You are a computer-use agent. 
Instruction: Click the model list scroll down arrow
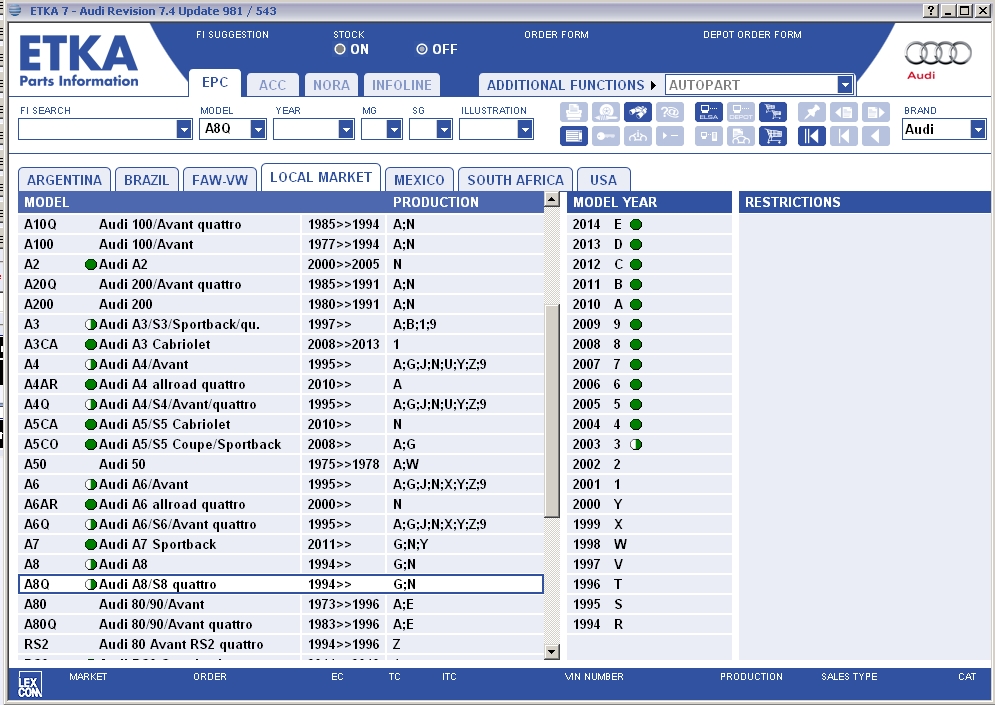(x=551, y=652)
